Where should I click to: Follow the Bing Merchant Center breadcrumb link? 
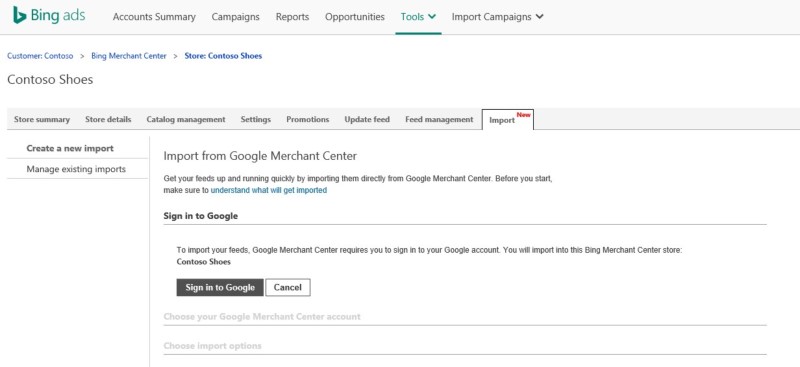pos(129,56)
